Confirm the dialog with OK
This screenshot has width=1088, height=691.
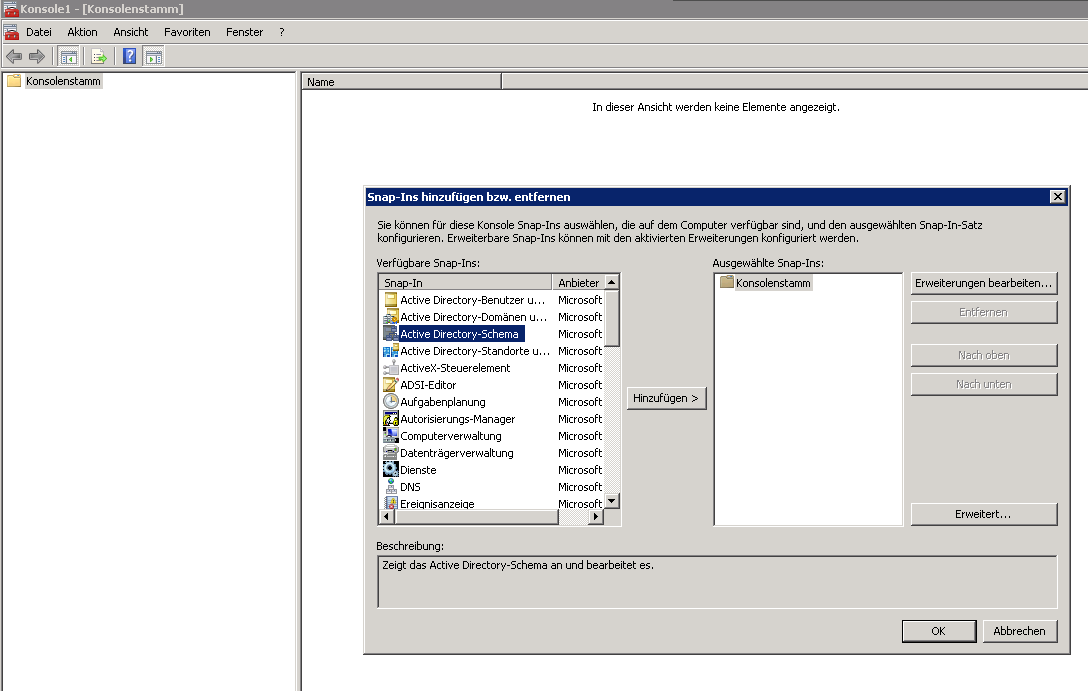[x=937, y=631]
